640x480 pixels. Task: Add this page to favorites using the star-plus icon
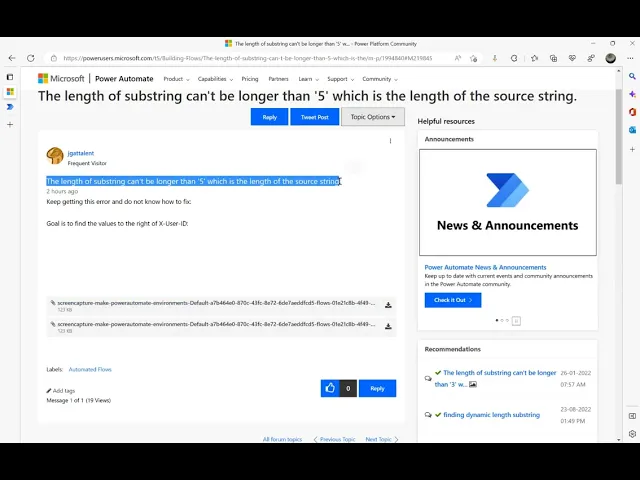tap(473, 58)
